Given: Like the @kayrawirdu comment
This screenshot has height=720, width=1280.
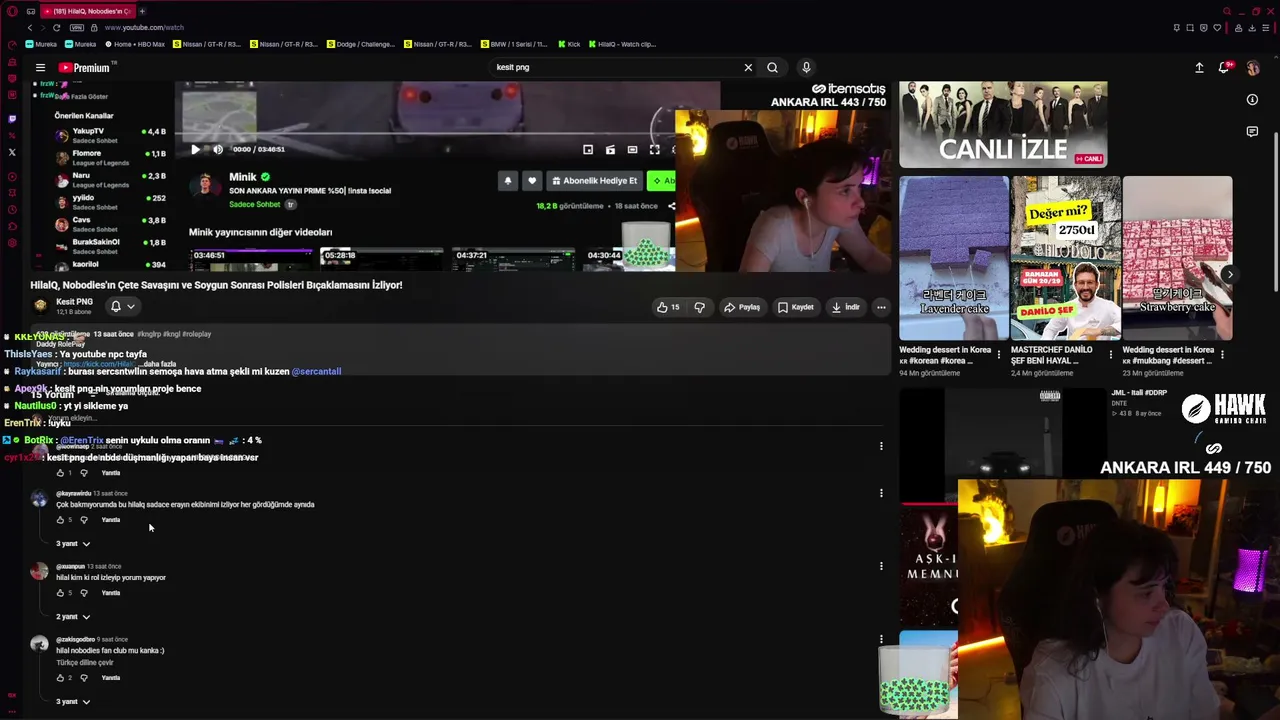Looking at the screenshot, I should click(x=60, y=520).
